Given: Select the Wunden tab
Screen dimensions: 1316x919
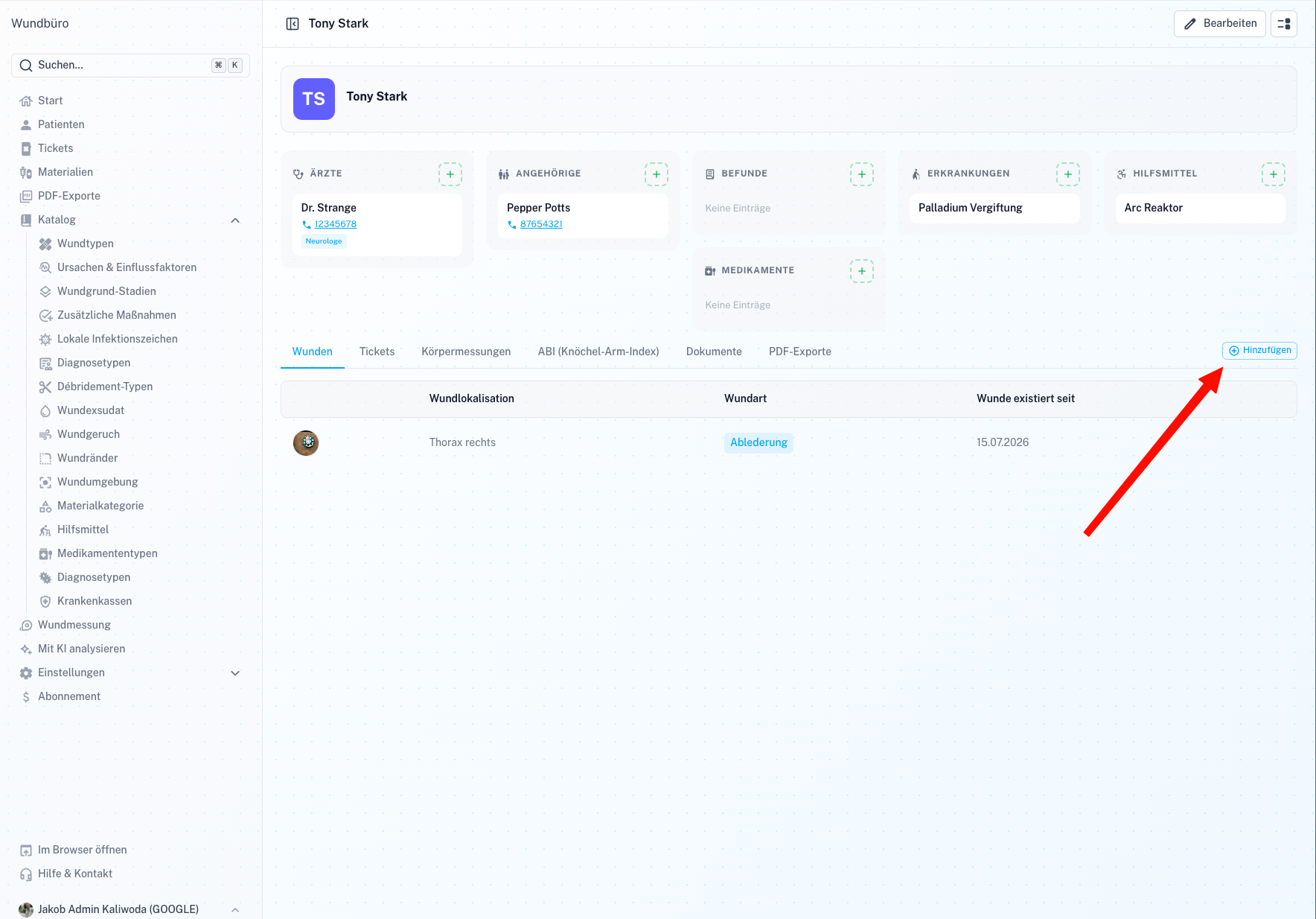Looking at the screenshot, I should pos(313,352).
